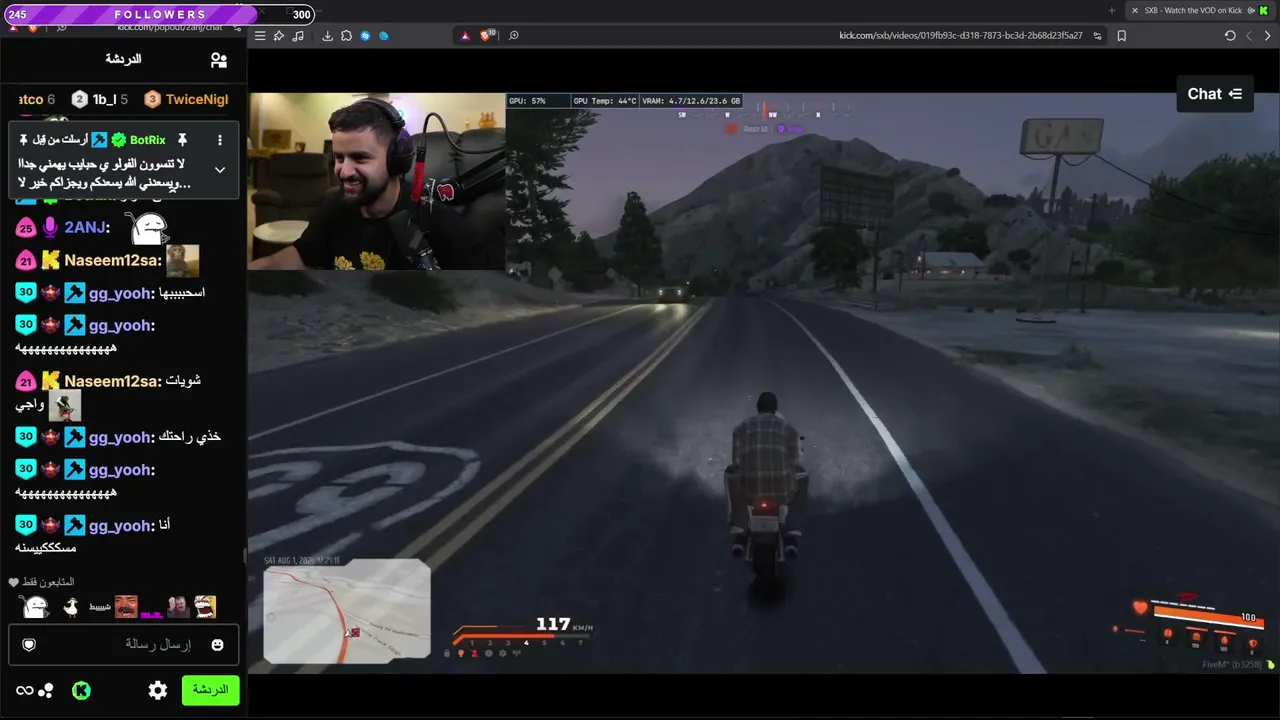Click the pin icon in toolbar

pyautogui.click(x=279, y=36)
